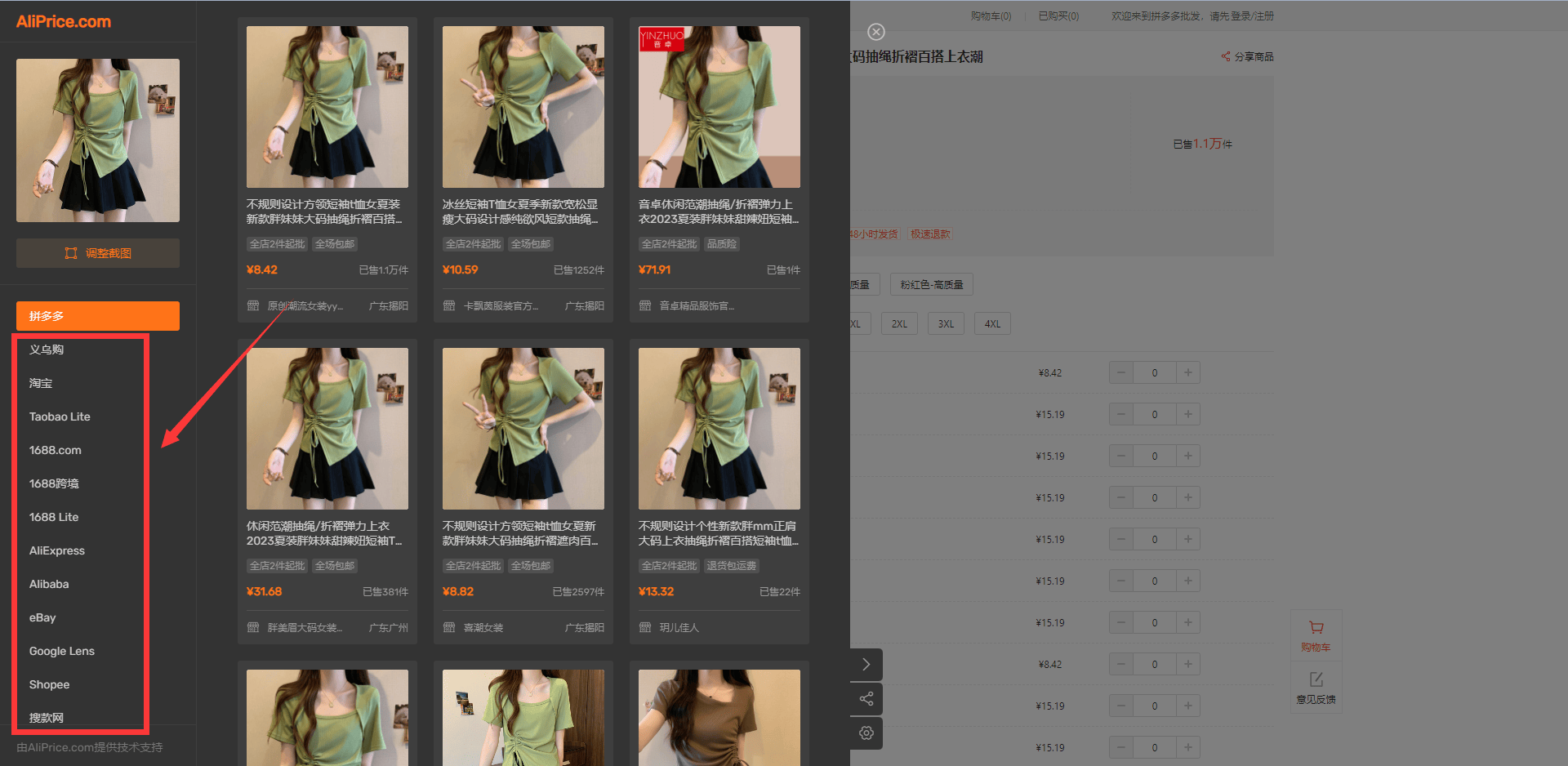Select size option 3XL

point(946,324)
